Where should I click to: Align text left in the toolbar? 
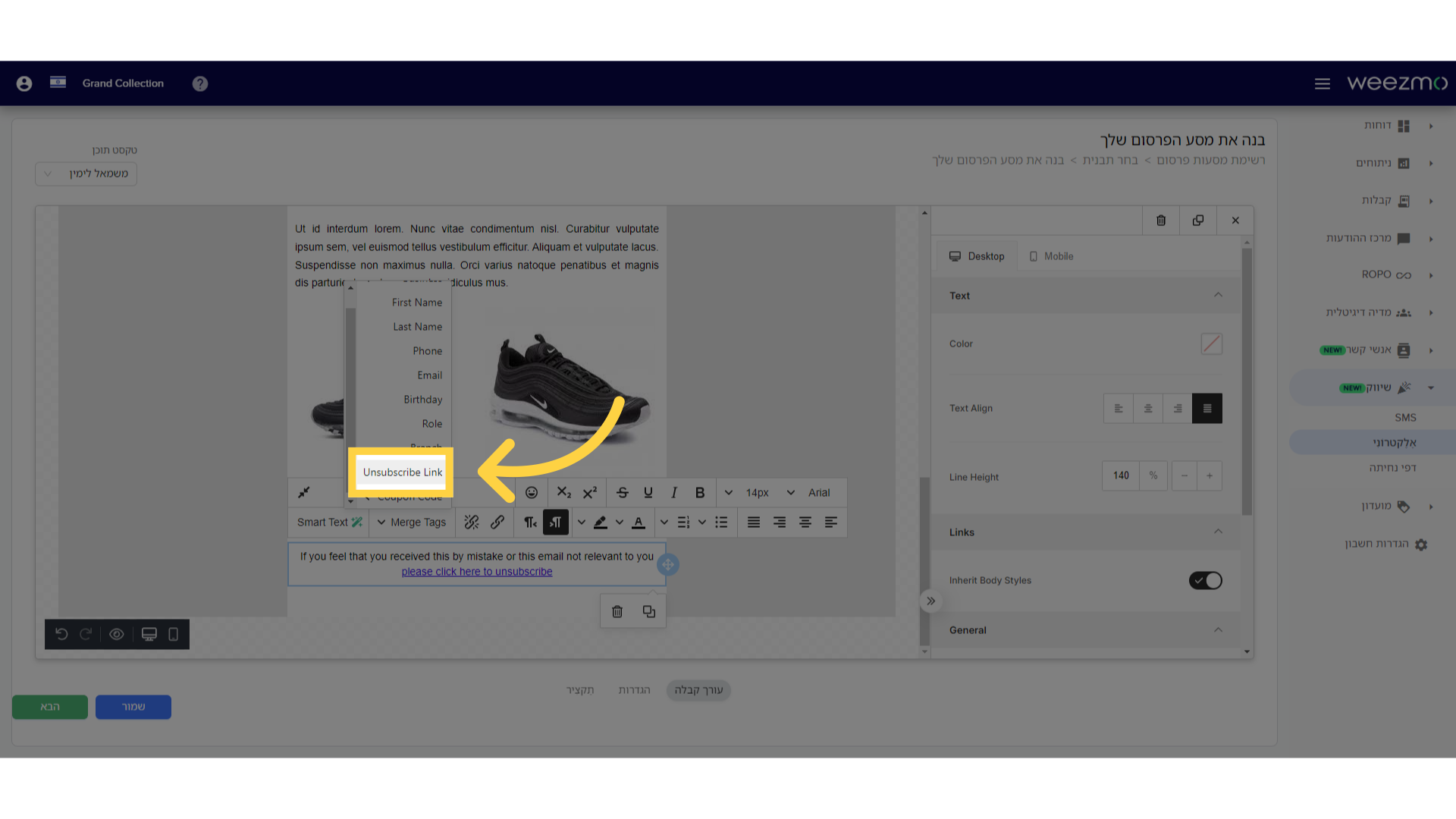point(831,522)
